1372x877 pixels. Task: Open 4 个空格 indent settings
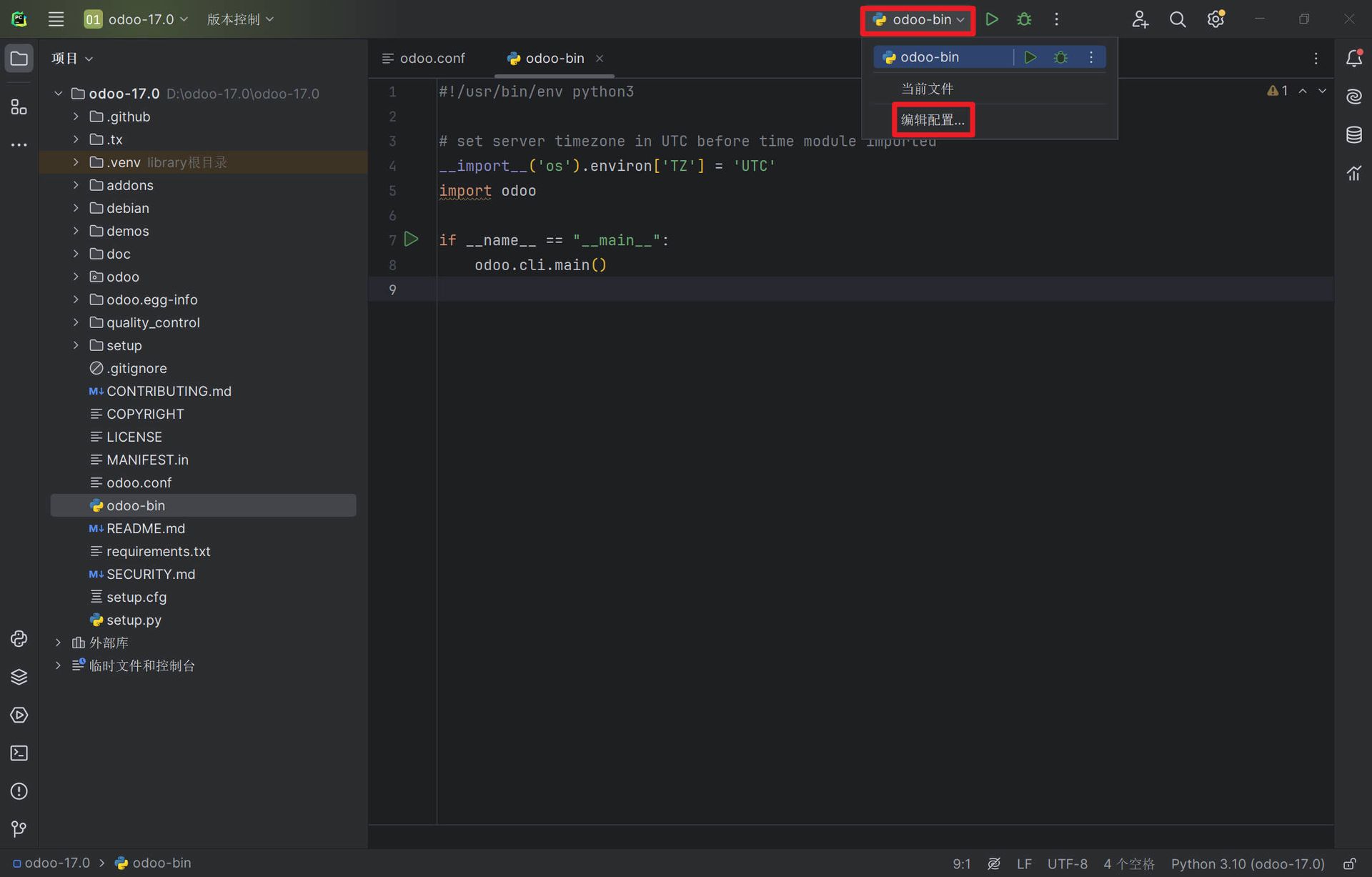[1129, 864]
